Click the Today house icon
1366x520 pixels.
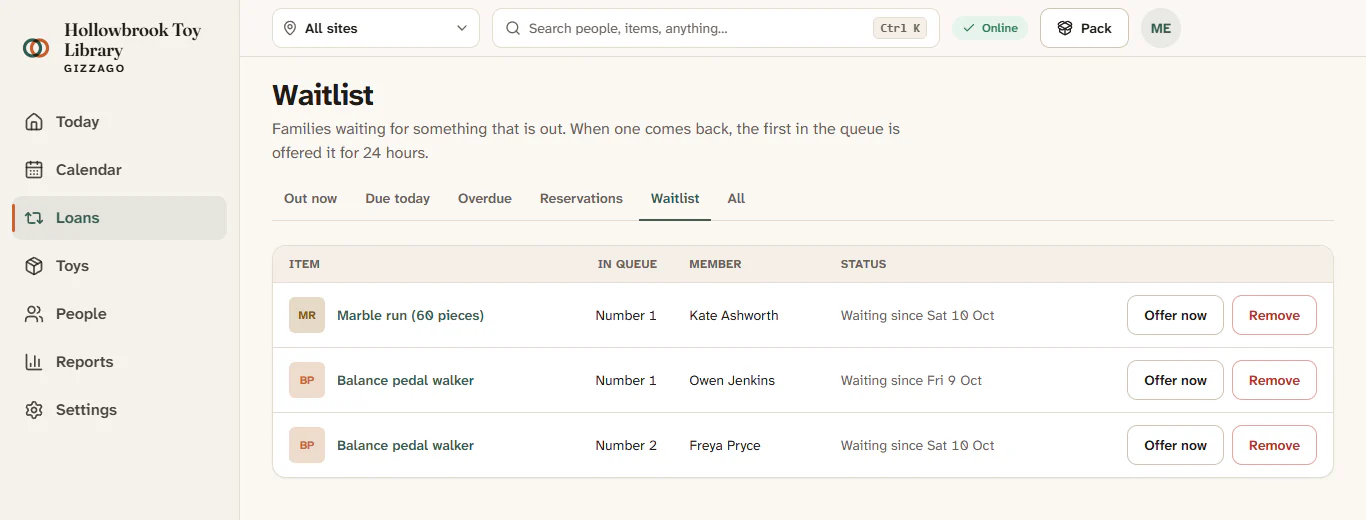click(34, 122)
